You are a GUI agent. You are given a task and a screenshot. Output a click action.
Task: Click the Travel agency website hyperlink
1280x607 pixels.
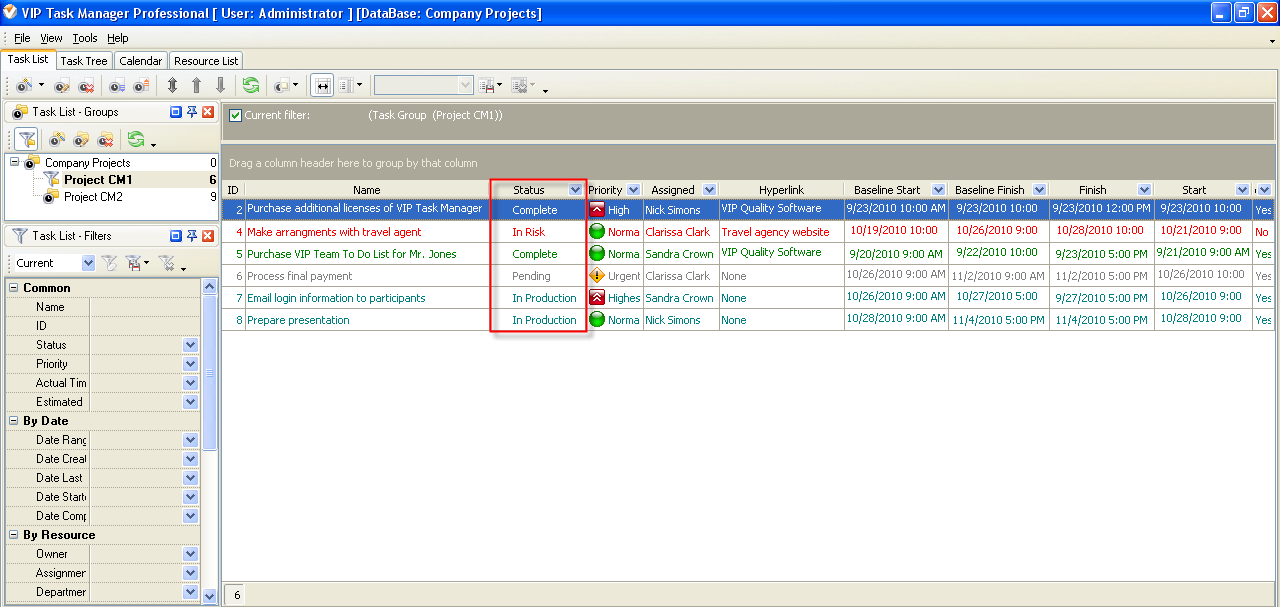pos(775,232)
